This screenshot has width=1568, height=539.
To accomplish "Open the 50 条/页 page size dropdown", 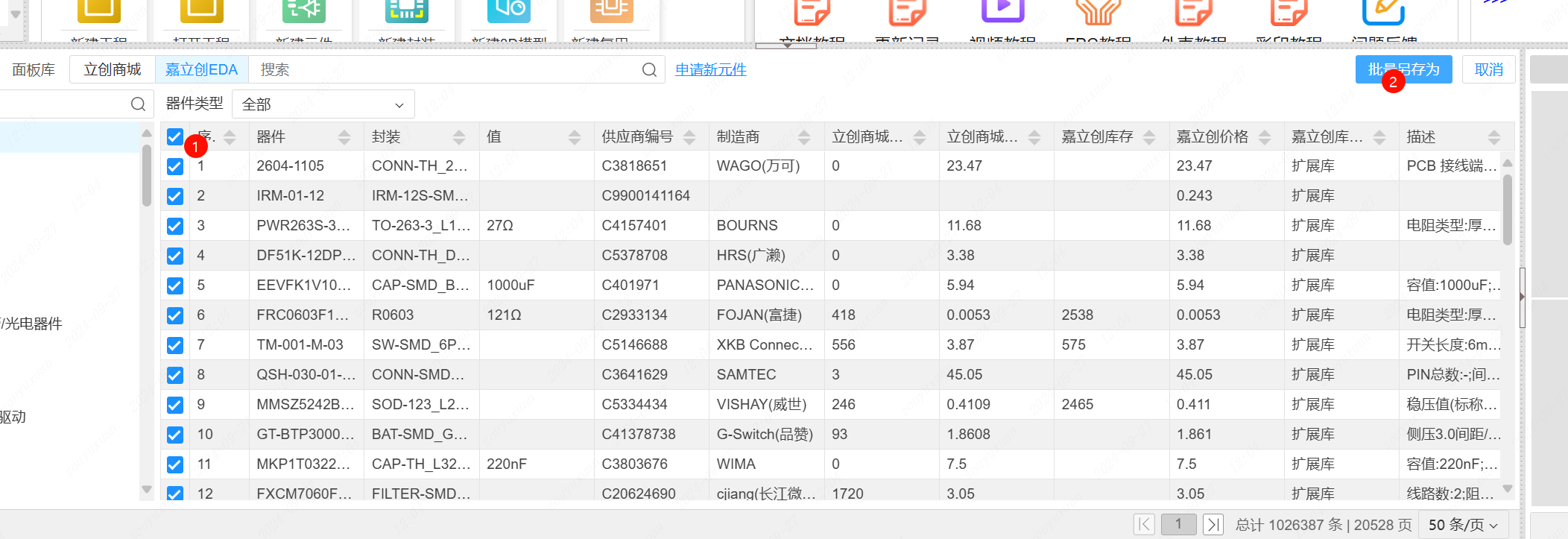I will click(1464, 525).
